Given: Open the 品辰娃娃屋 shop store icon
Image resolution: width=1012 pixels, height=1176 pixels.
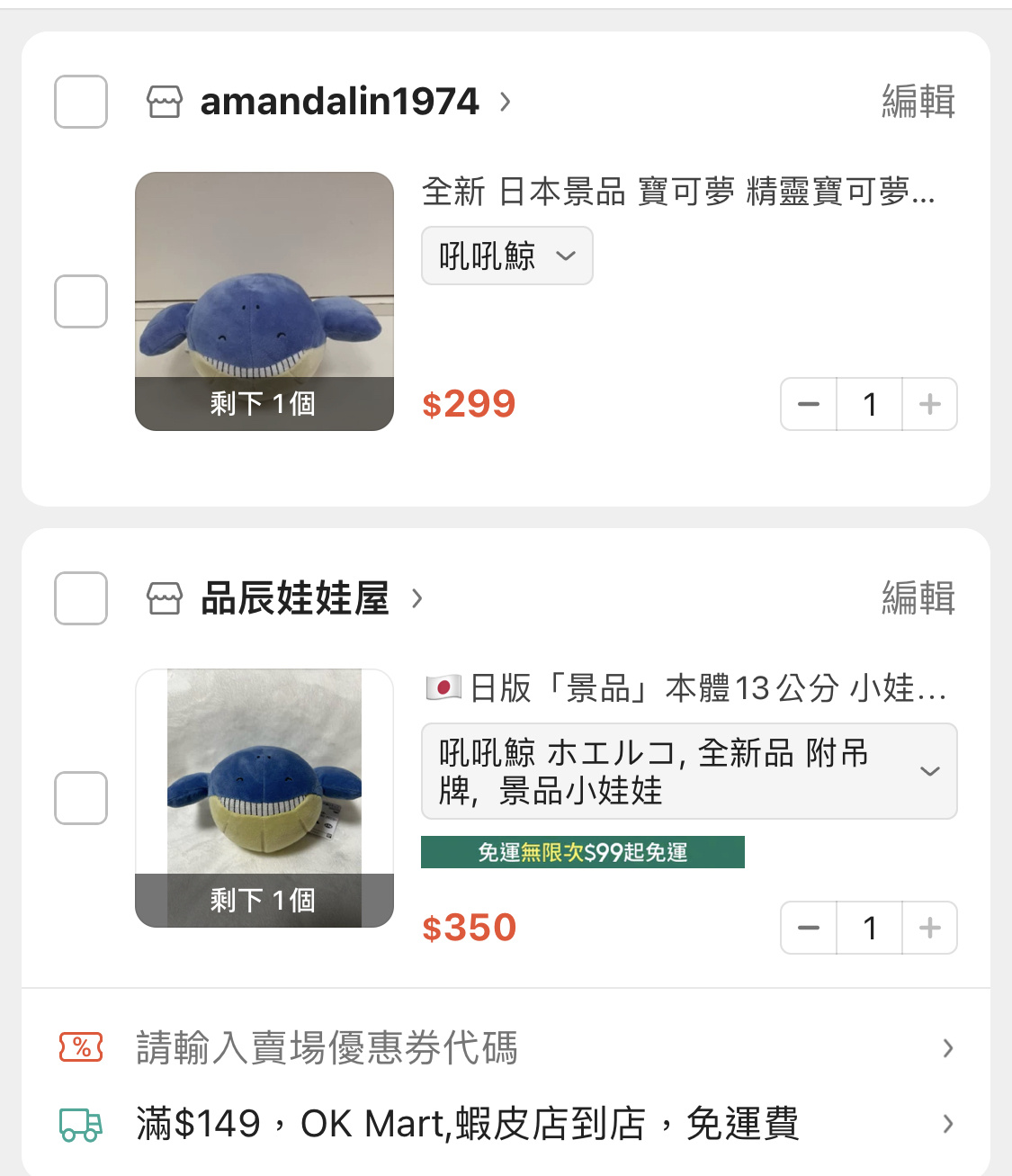Looking at the screenshot, I should coord(165,598).
